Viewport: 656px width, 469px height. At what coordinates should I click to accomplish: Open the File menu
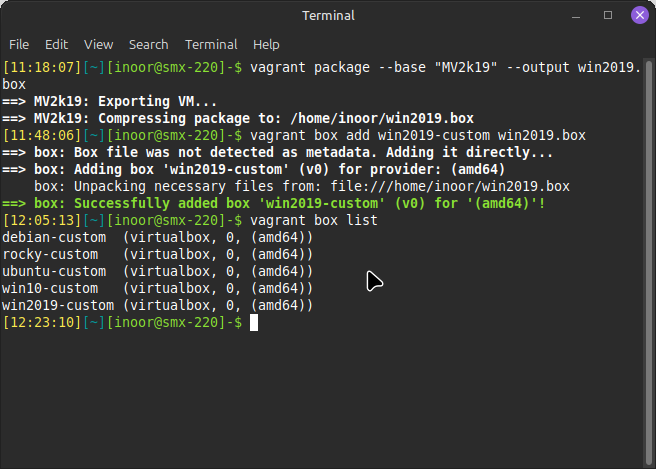click(19, 44)
